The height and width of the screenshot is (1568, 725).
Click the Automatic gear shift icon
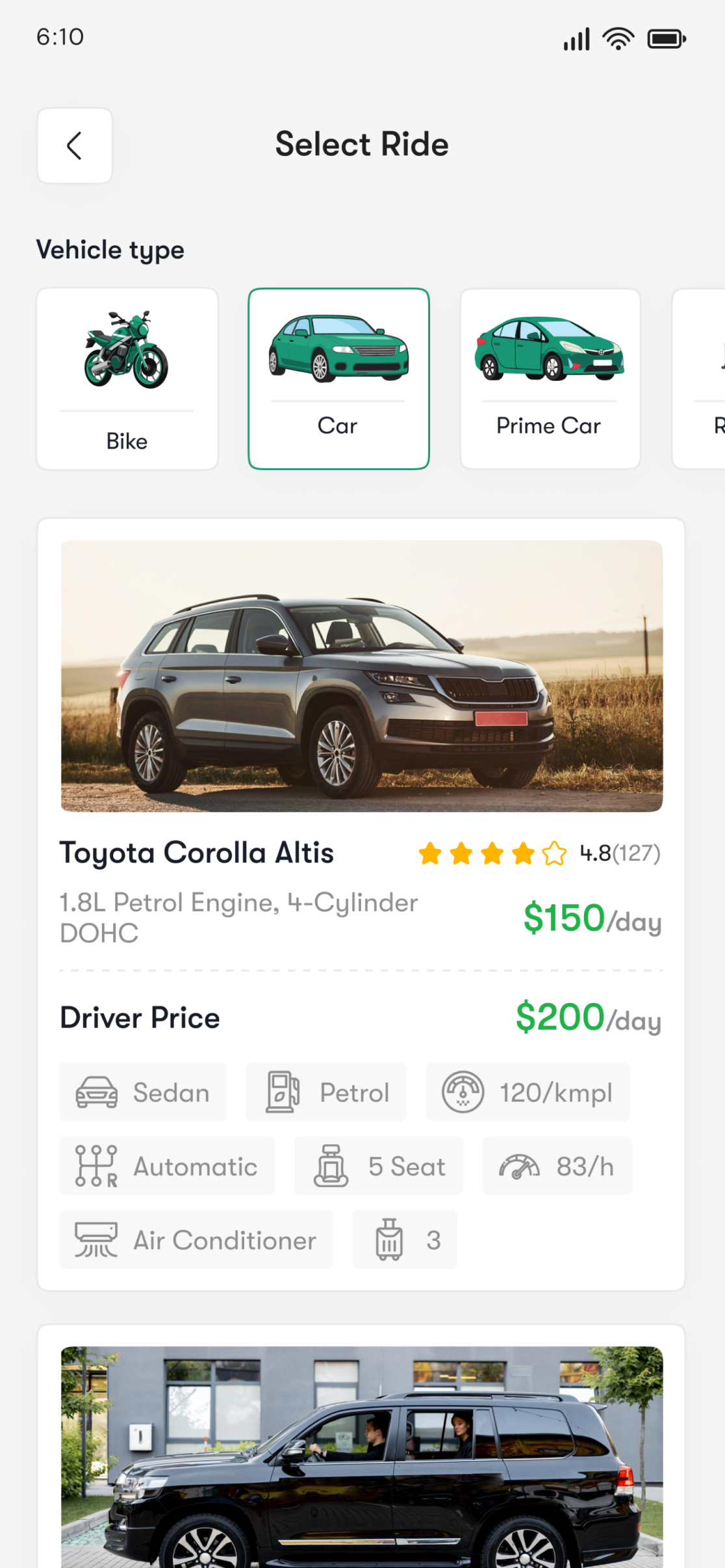[x=96, y=1166]
